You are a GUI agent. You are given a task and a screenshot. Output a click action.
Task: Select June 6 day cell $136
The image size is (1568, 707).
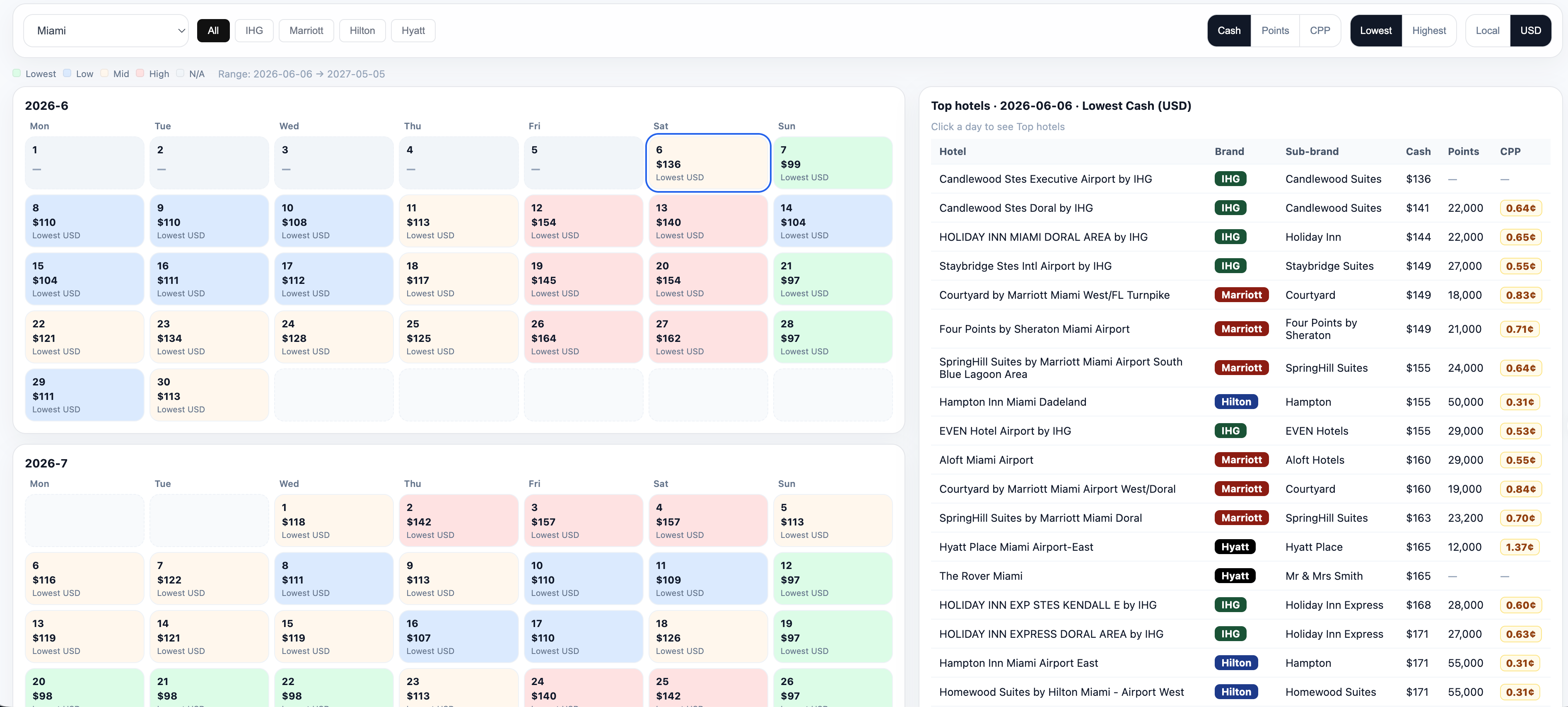tap(708, 162)
